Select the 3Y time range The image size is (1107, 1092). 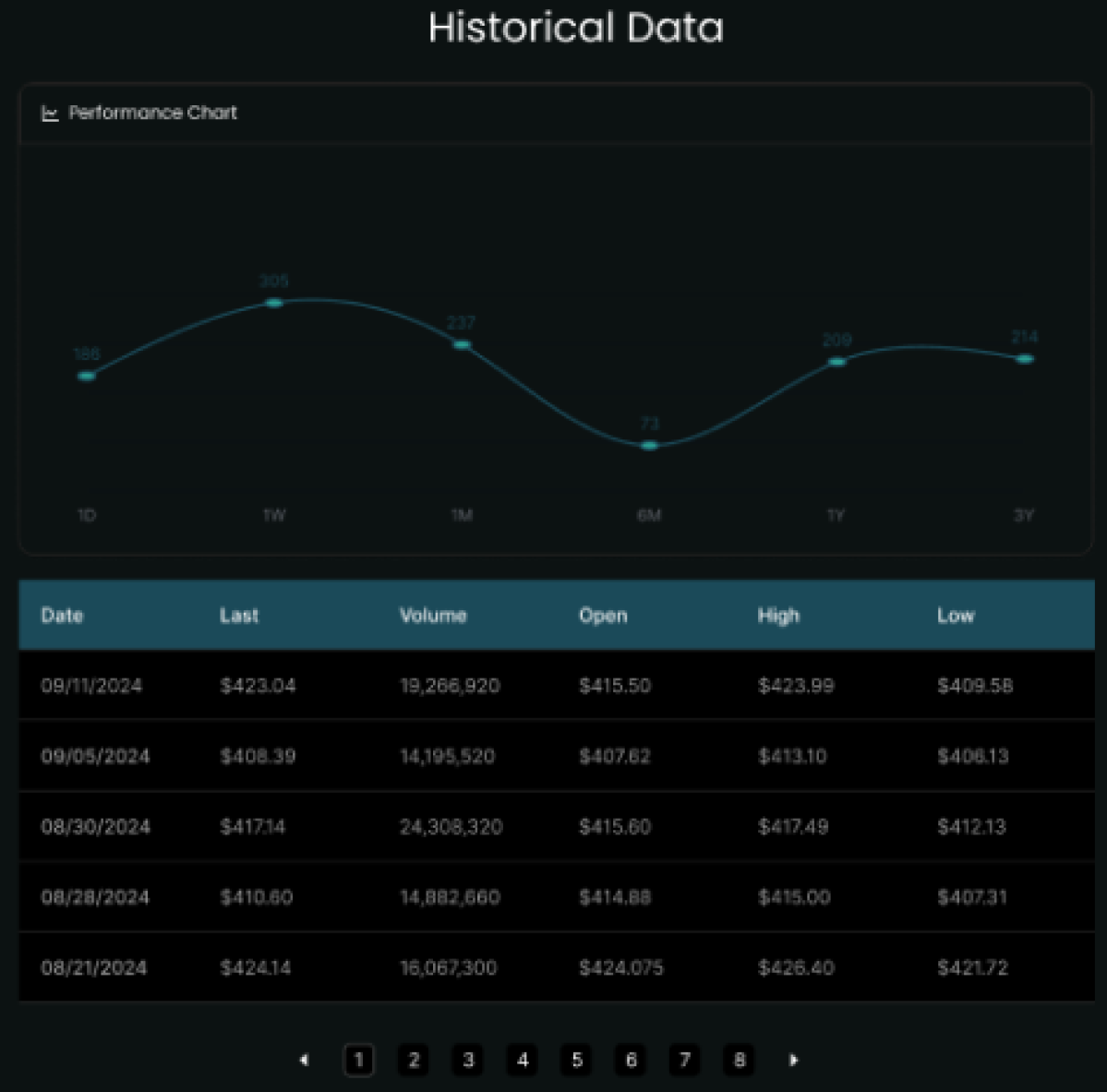pyautogui.click(x=1024, y=516)
